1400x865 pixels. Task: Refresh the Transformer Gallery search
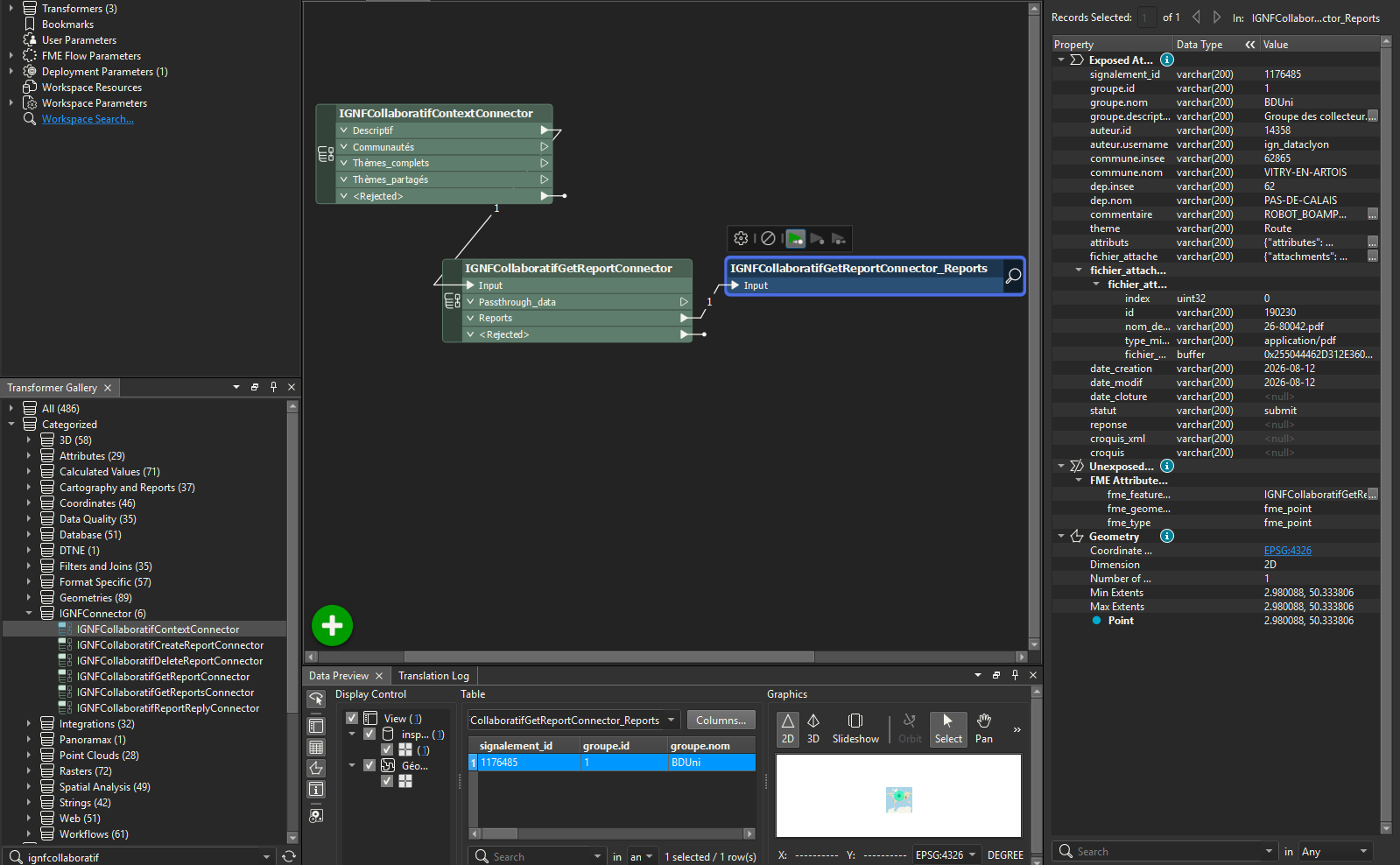tap(289, 856)
